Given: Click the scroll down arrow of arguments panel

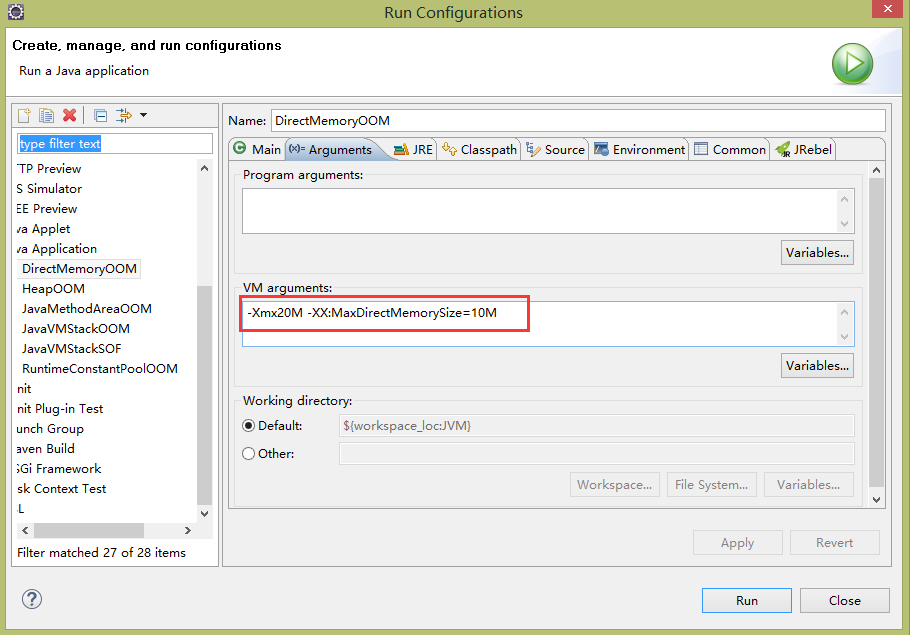Looking at the screenshot, I should 876,500.
